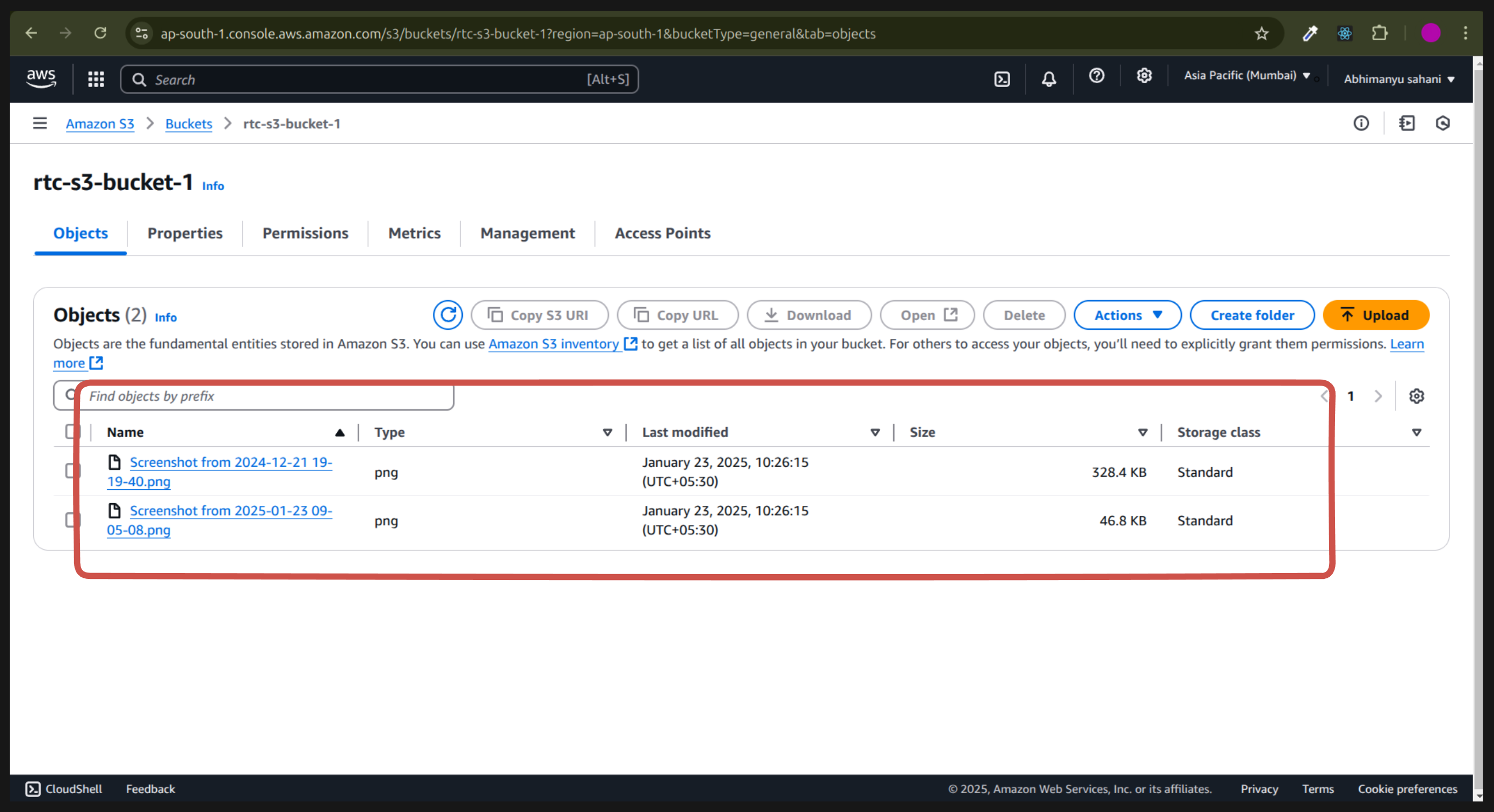Viewport: 1494px width, 812px height.
Task: Click the Delete button
Action: pos(1024,315)
